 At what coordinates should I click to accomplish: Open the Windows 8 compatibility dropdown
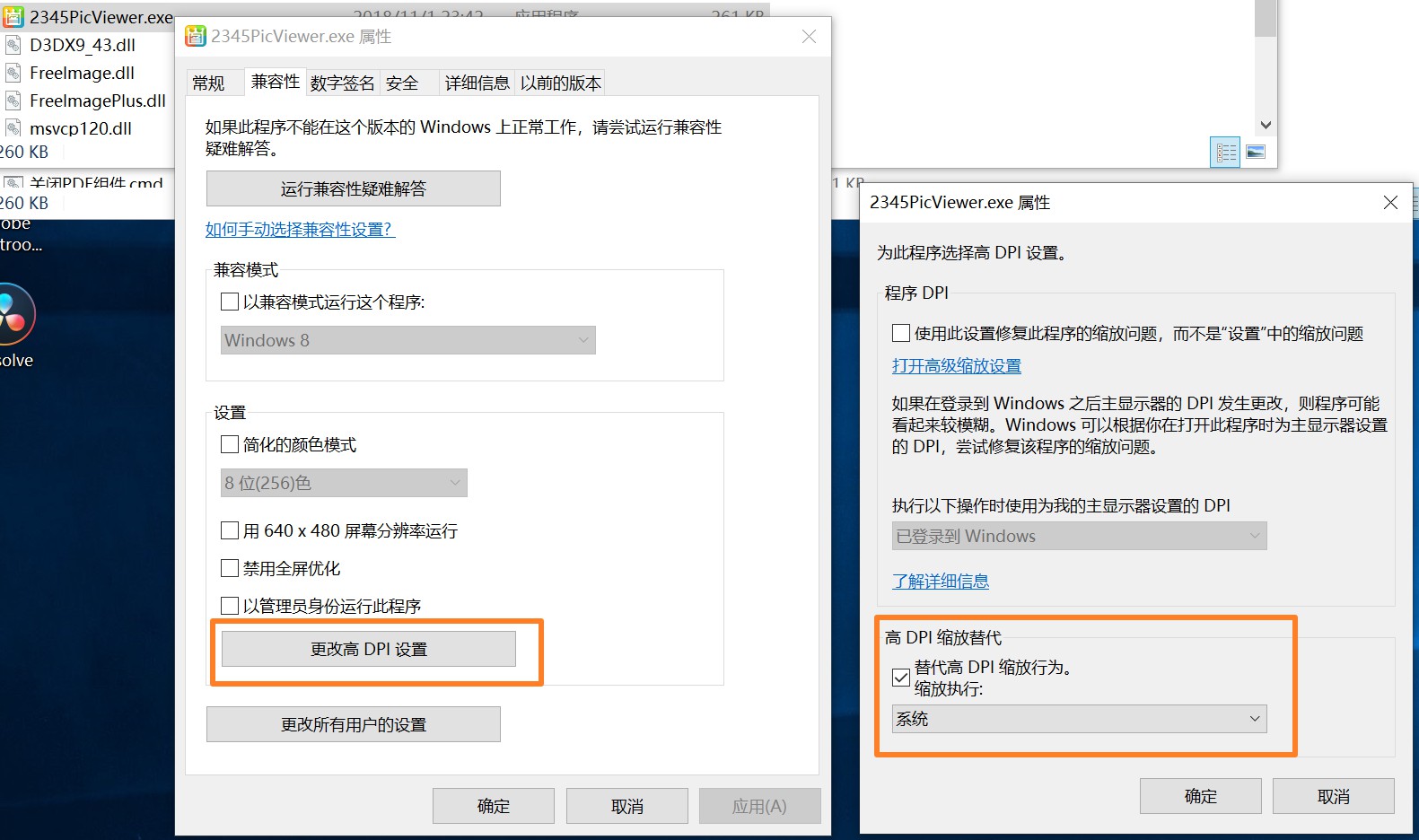(x=408, y=340)
